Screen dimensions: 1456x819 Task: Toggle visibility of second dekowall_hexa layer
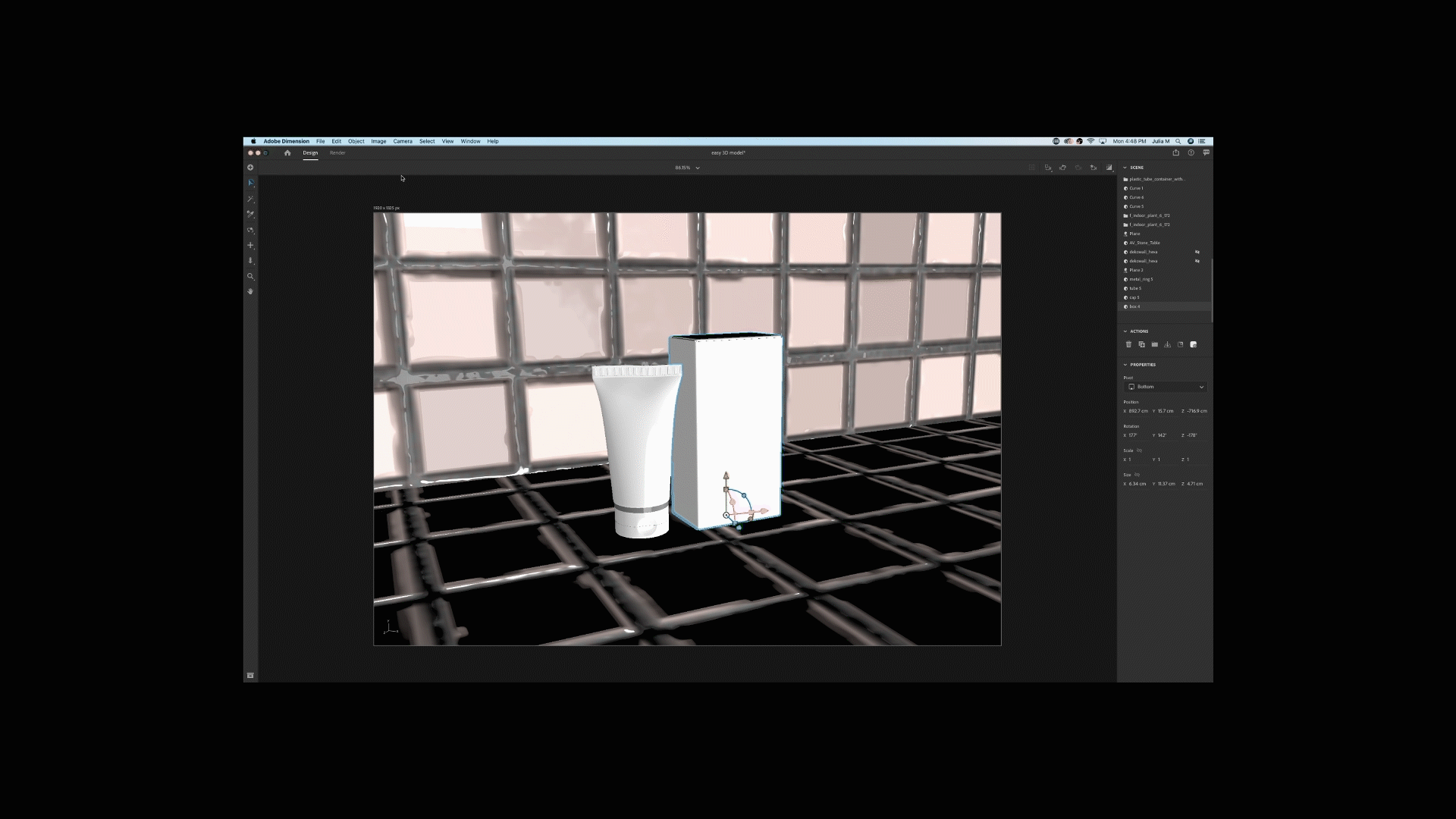click(x=1197, y=261)
